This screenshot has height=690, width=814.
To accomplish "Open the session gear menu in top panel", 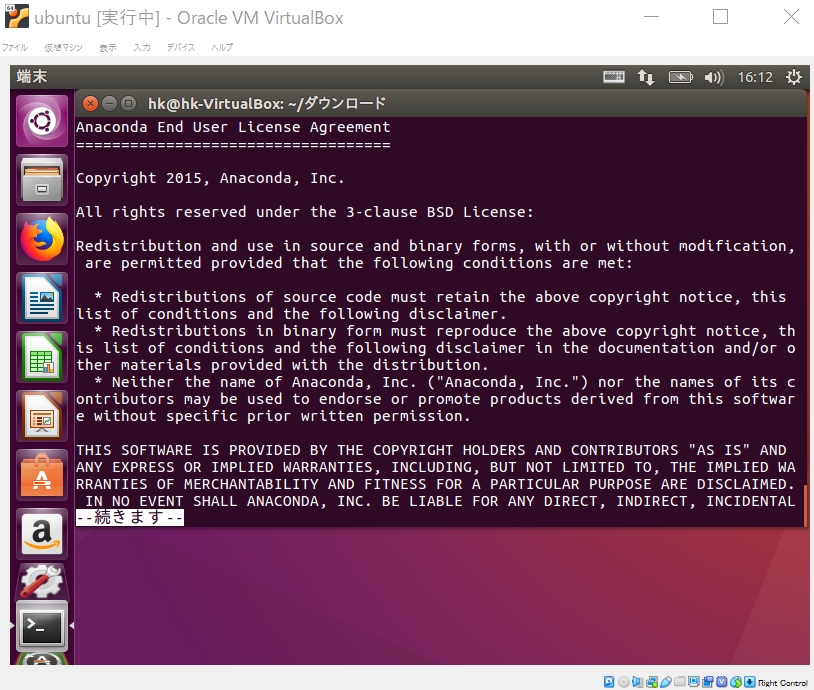I will (794, 77).
